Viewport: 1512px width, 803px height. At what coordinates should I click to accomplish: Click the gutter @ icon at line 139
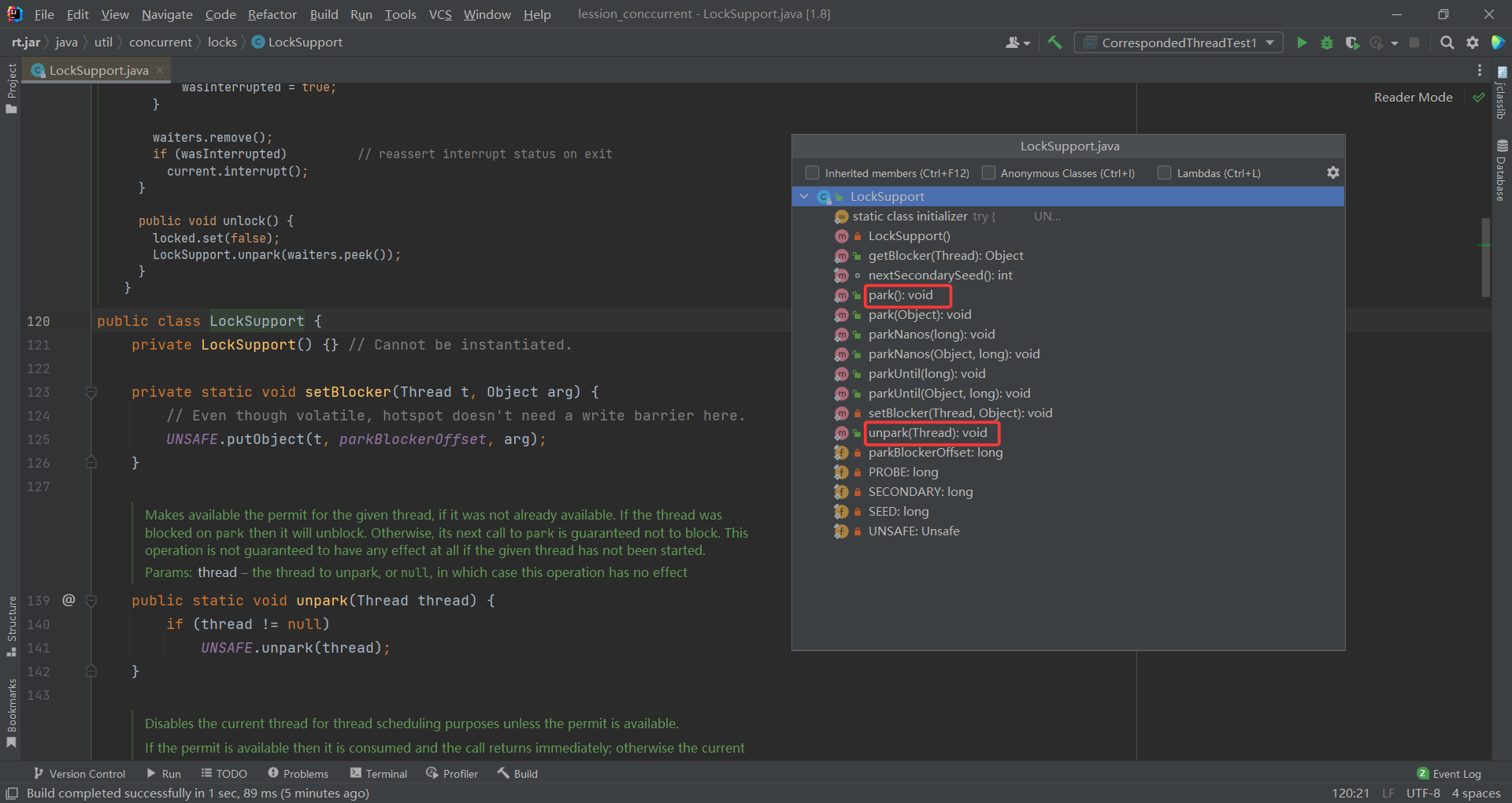[x=69, y=600]
